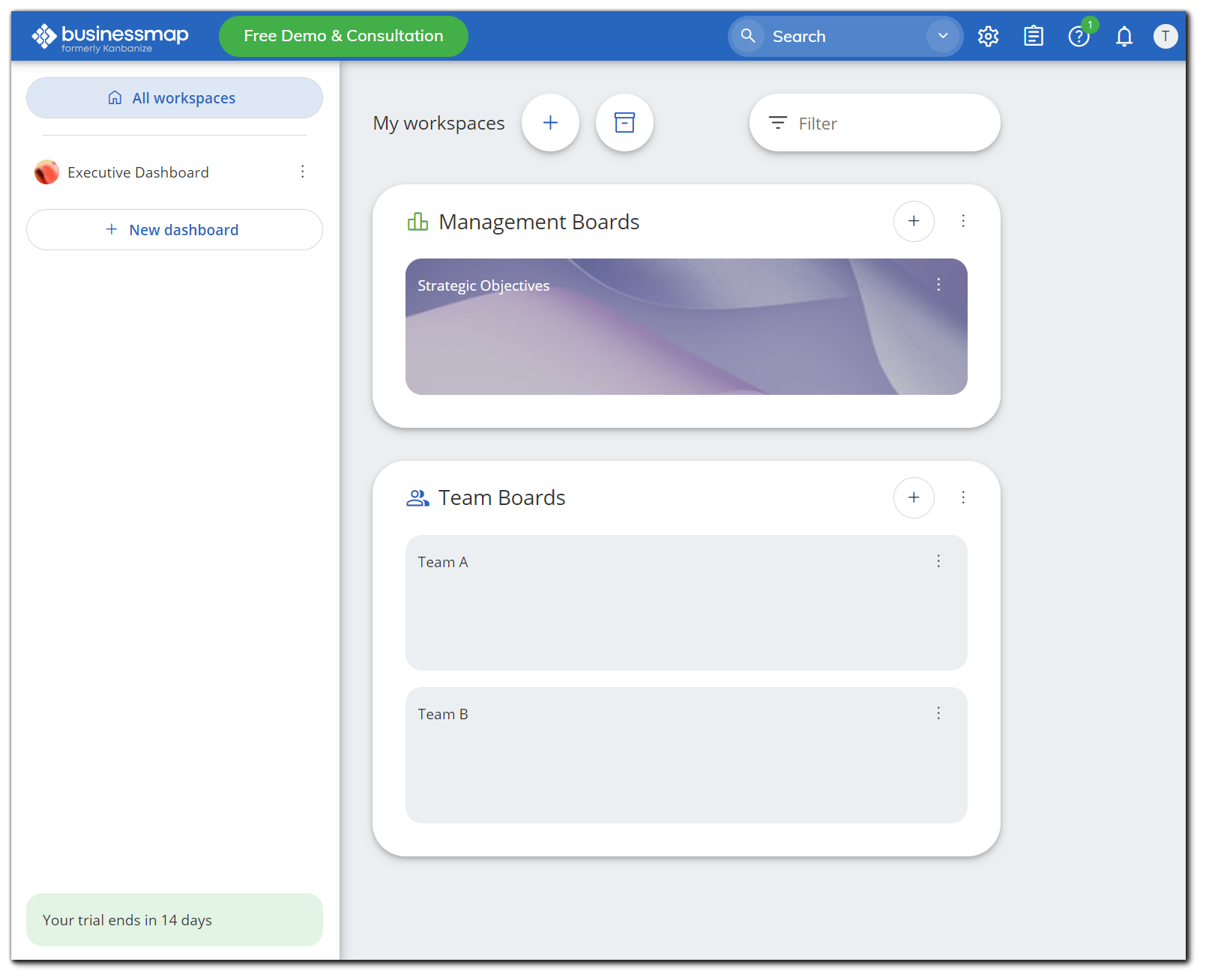Open Team A board three-dot menu

click(938, 561)
